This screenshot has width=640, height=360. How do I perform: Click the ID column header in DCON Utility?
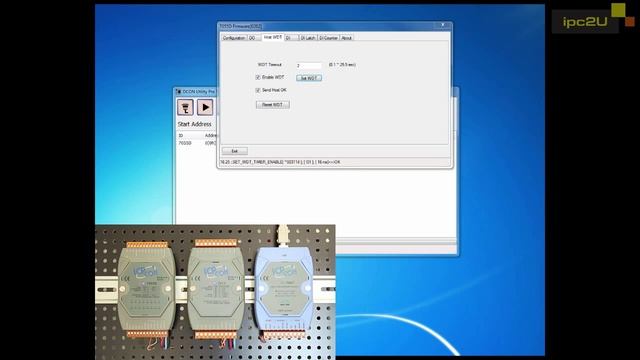pyautogui.click(x=189, y=136)
